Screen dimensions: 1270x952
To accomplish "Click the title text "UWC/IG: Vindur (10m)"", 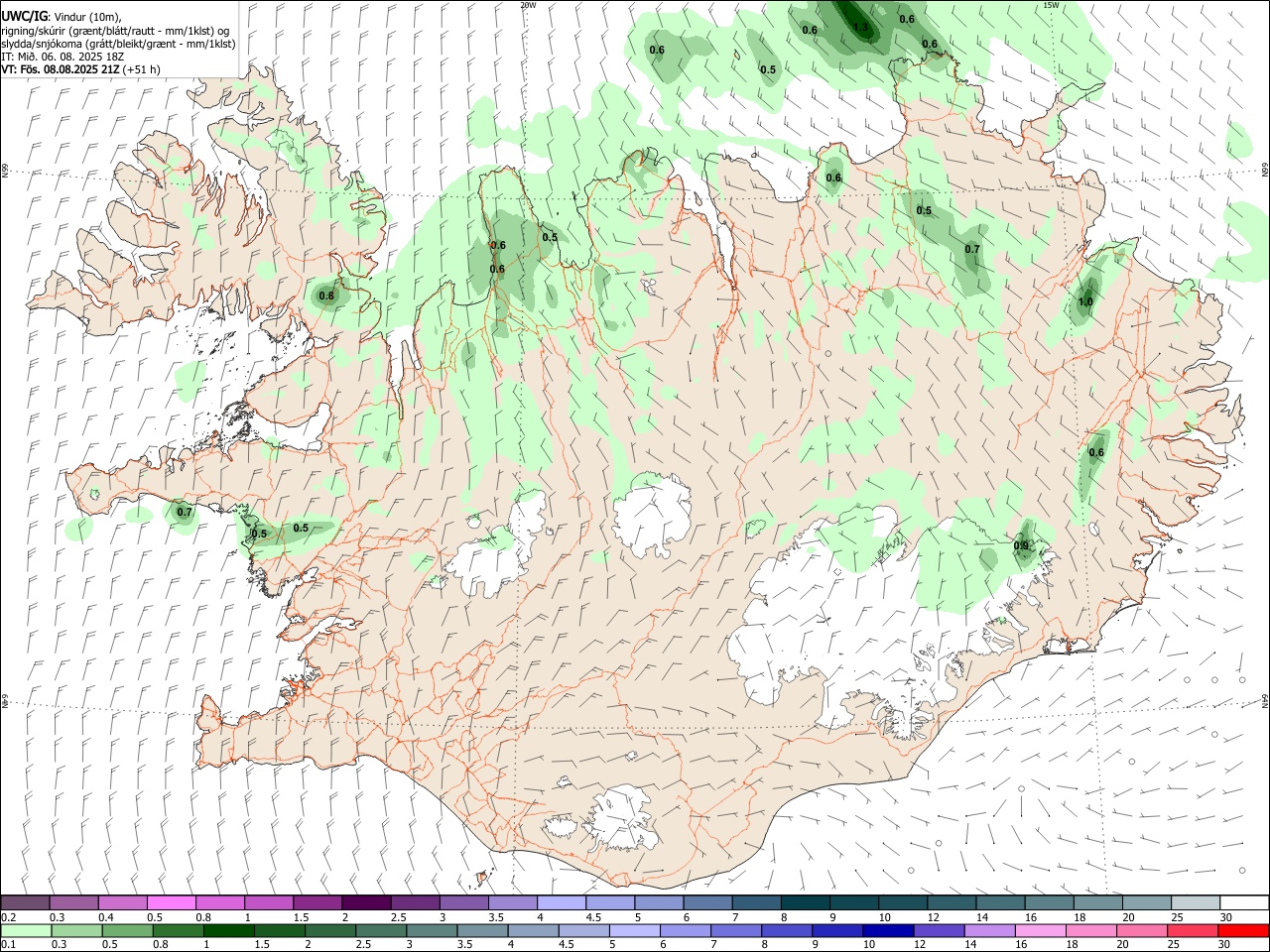I will [x=61, y=17].
